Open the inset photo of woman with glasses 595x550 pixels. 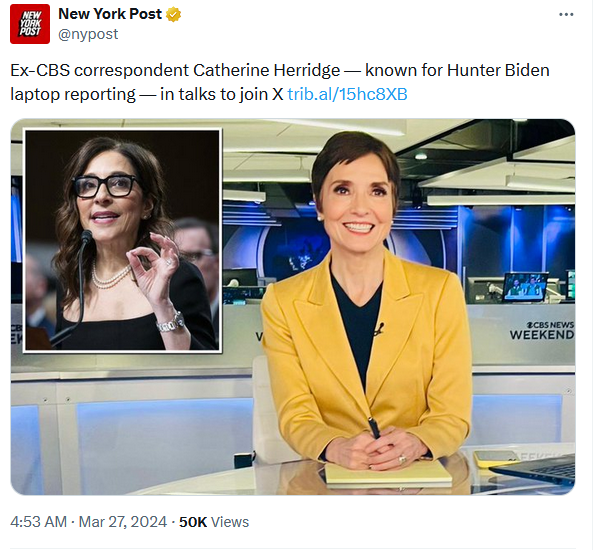[122, 240]
